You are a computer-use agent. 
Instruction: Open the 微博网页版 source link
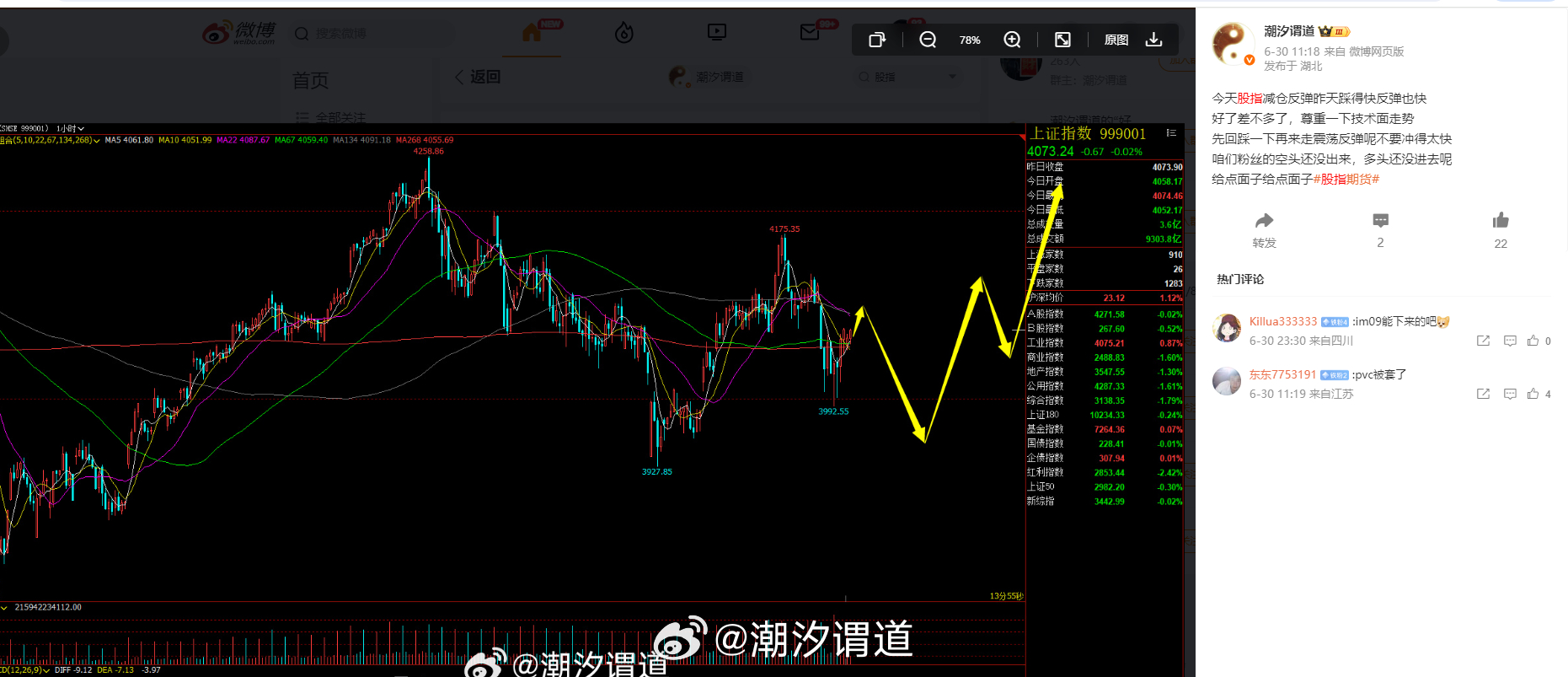pyautogui.click(x=1376, y=51)
